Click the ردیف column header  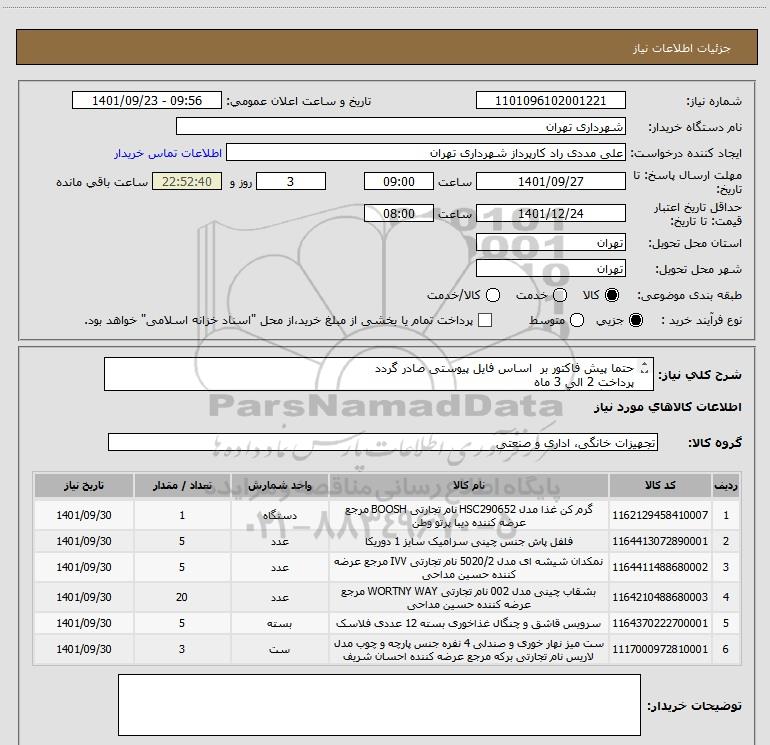coord(726,485)
